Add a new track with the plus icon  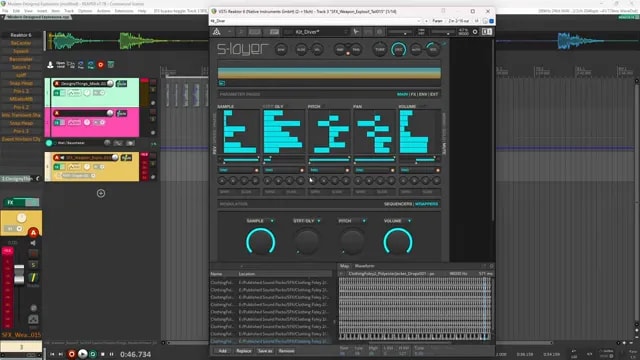pyautogui.click(x=101, y=193)
